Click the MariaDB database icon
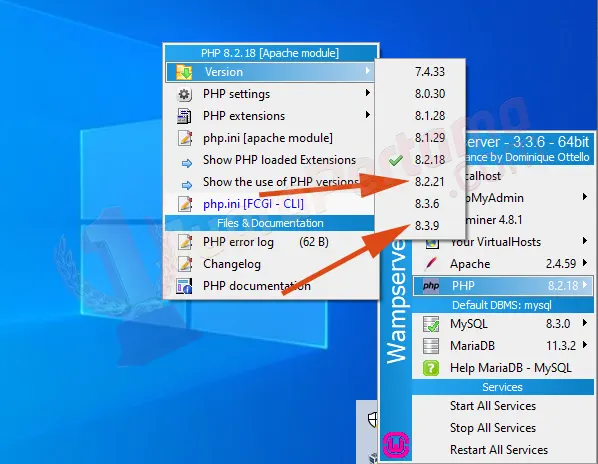Image resolution: width=598 pixels, height=464 pixels. pyautogui.click(x=431, y=346)
